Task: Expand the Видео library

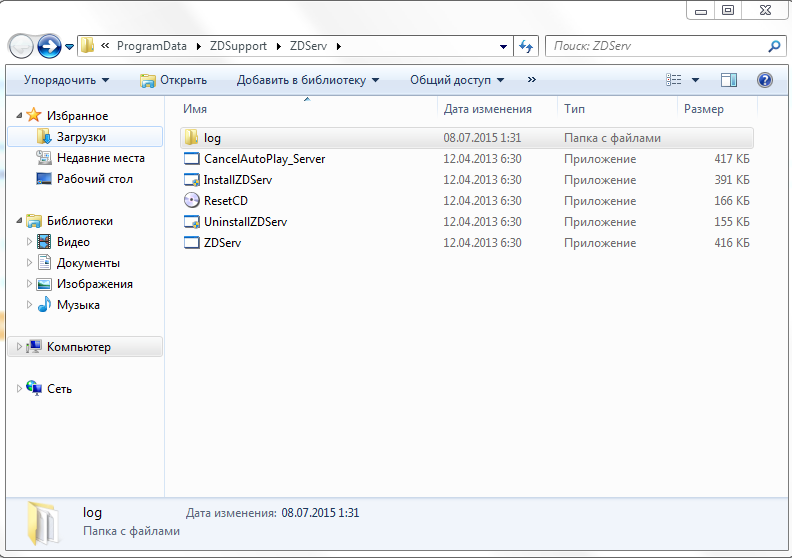Action: point(29,242)
